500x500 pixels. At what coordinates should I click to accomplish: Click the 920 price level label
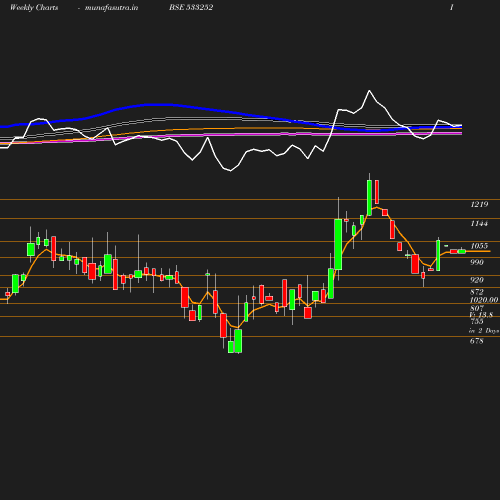477,280
